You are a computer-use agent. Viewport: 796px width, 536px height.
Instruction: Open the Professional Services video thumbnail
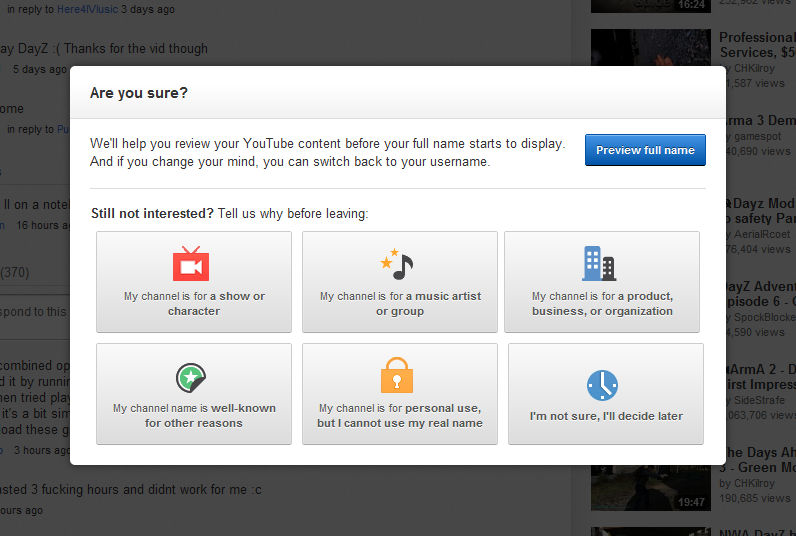[651, 47]
